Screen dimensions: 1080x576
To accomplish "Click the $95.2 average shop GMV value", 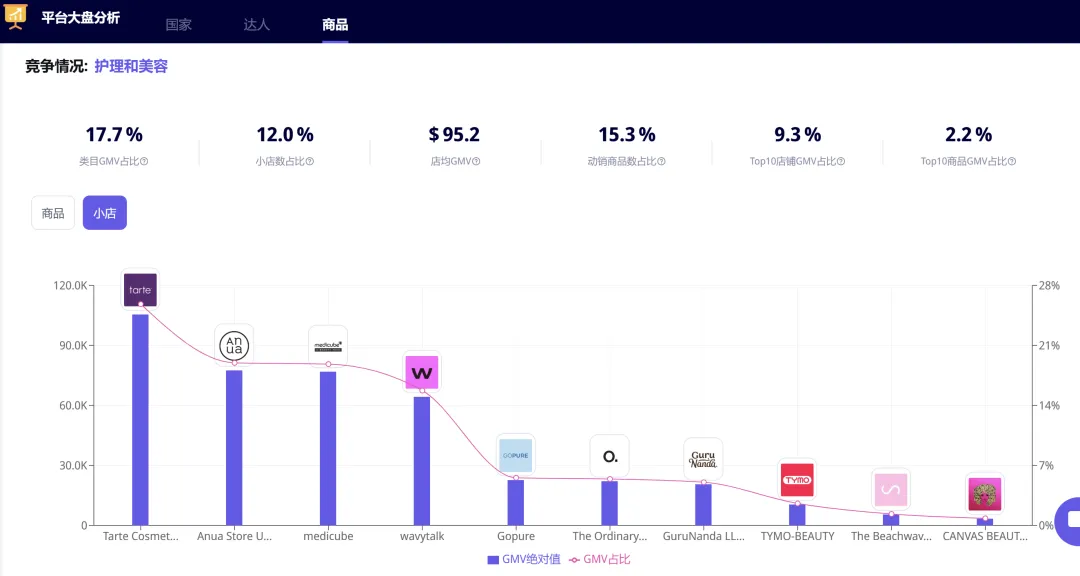I will [x=454, y=134].
